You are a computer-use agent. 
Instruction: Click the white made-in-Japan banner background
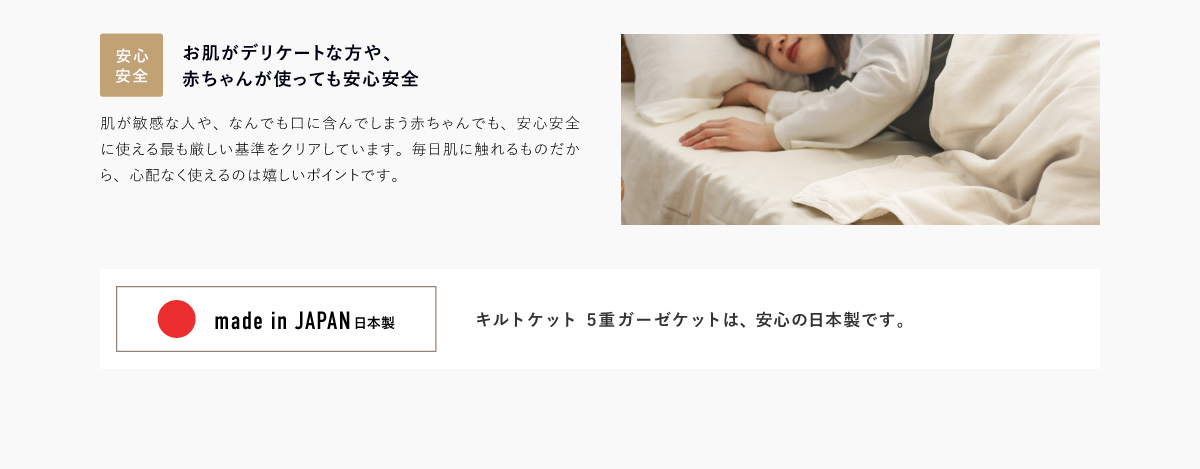pyautogui.click(x=600, y=319)
